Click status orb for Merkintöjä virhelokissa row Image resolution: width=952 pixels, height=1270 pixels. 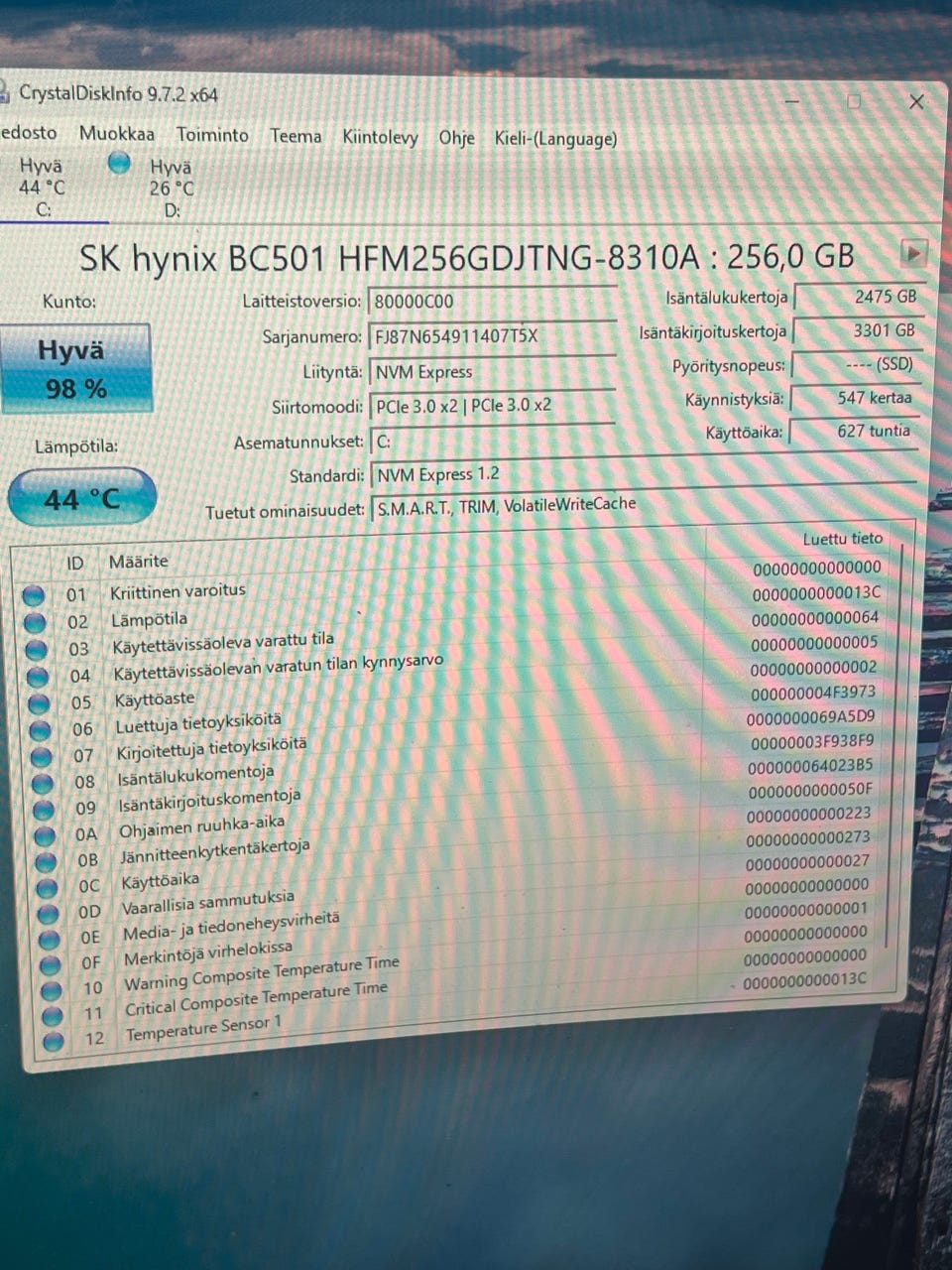click(51, 964)
